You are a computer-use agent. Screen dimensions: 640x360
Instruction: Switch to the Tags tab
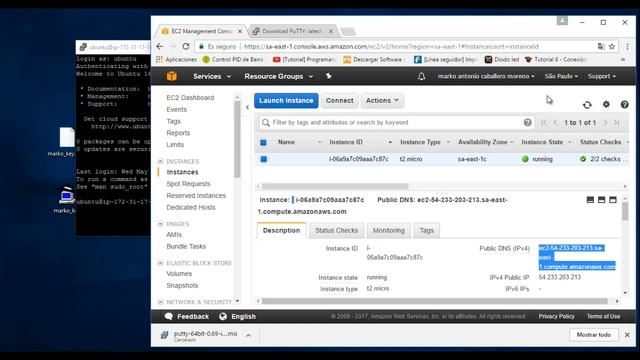(427, 231)
